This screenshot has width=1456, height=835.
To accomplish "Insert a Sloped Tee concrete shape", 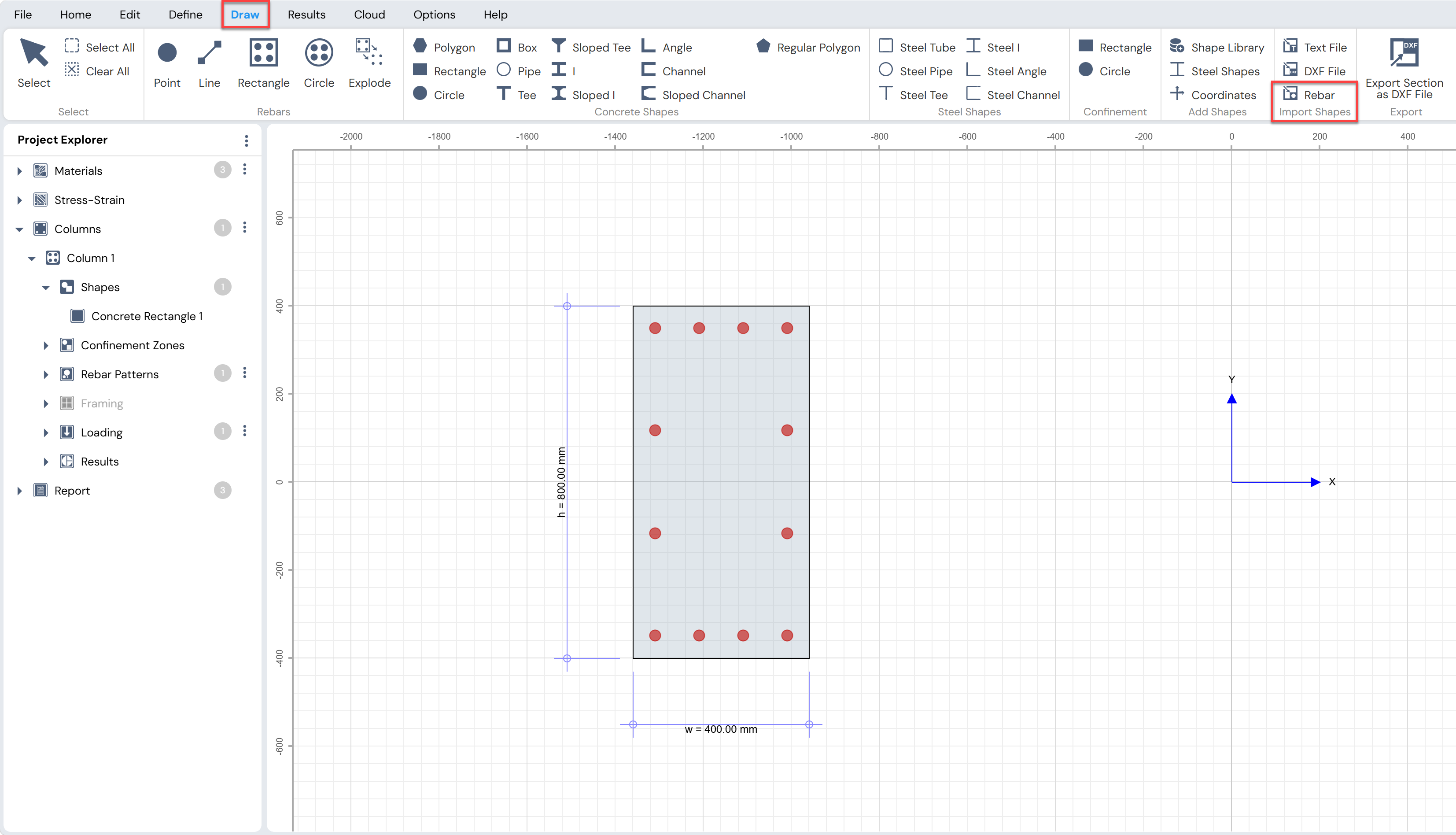I will coord(591,47).
